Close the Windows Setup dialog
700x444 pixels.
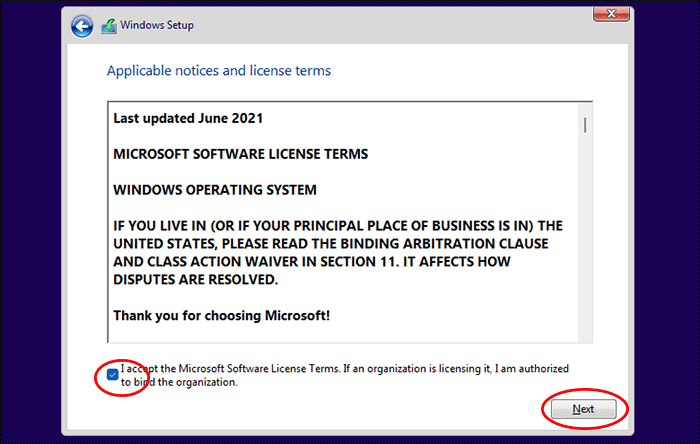tap(611, 14)
